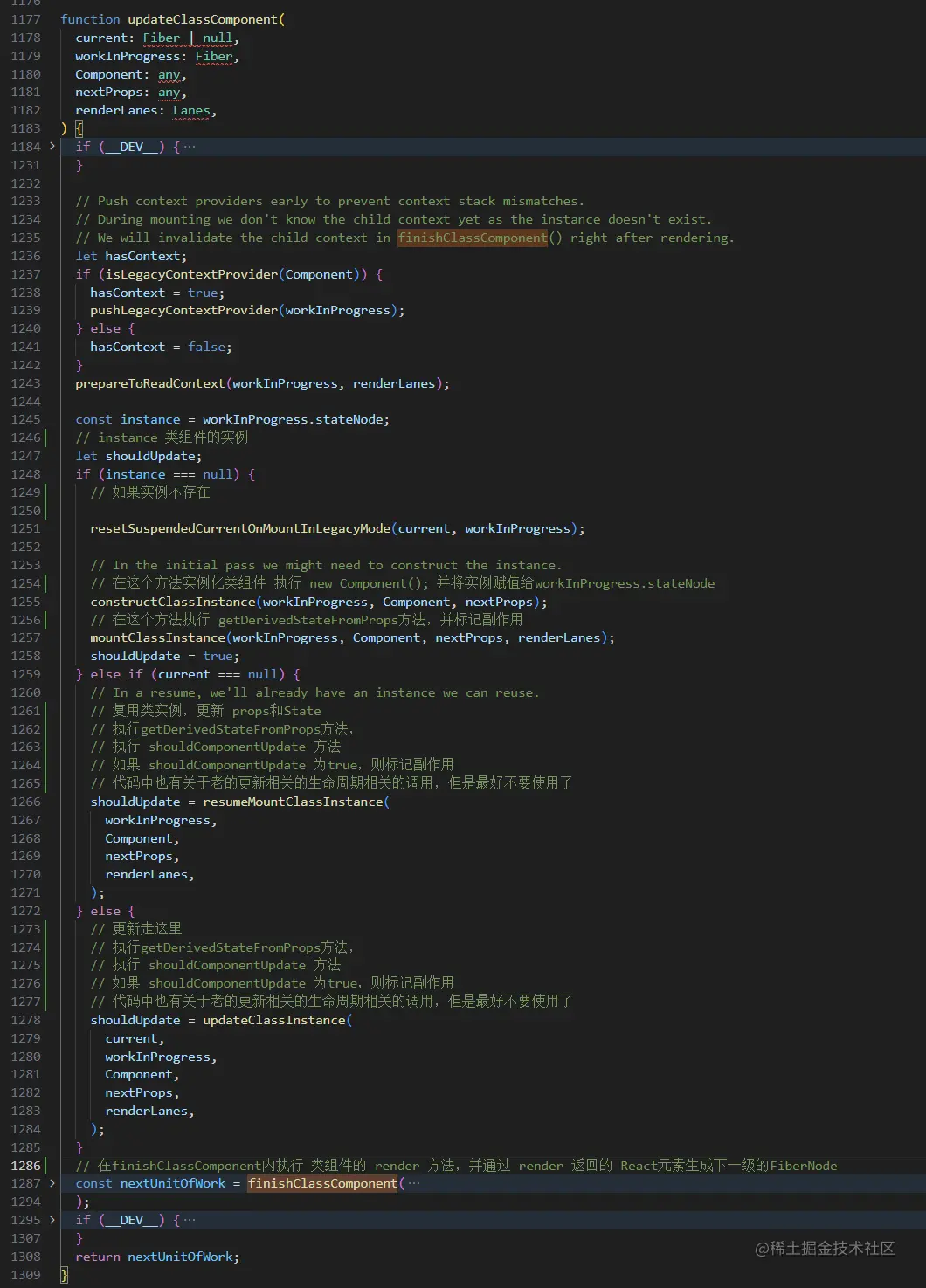Click 'let hasContext;' declaration
The image size is (926, 1288).
coord(131,256)
